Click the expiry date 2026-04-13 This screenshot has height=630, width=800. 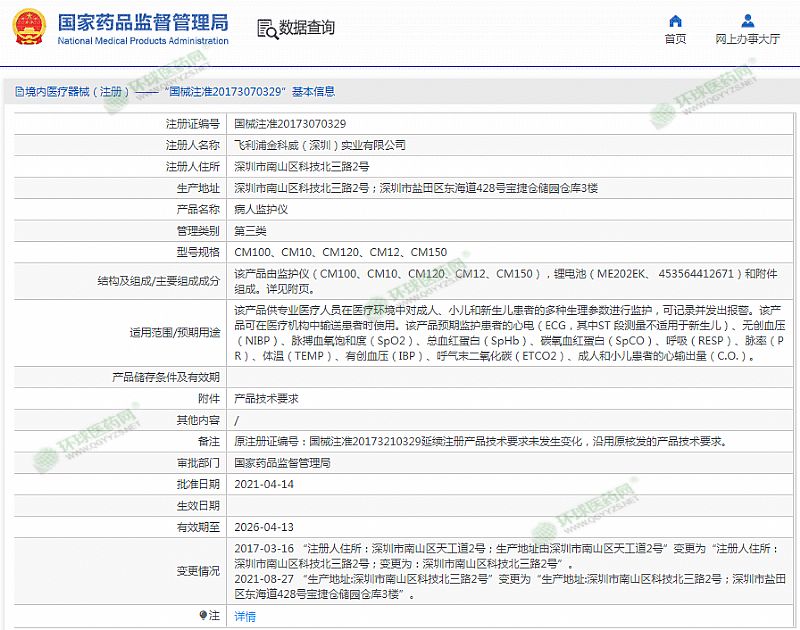[x=264, y=526]
